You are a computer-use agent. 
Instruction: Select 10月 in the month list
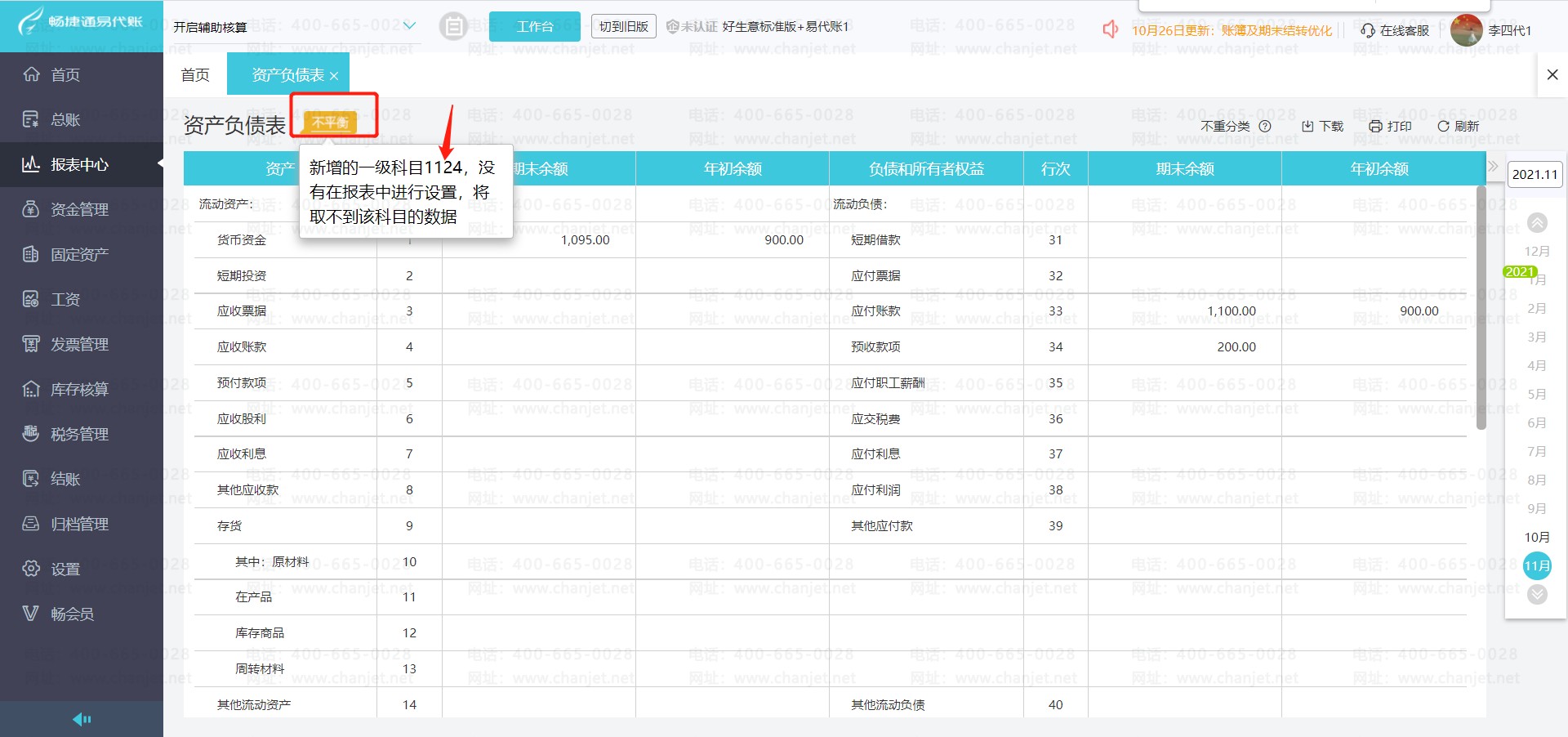coord(1537,538)
